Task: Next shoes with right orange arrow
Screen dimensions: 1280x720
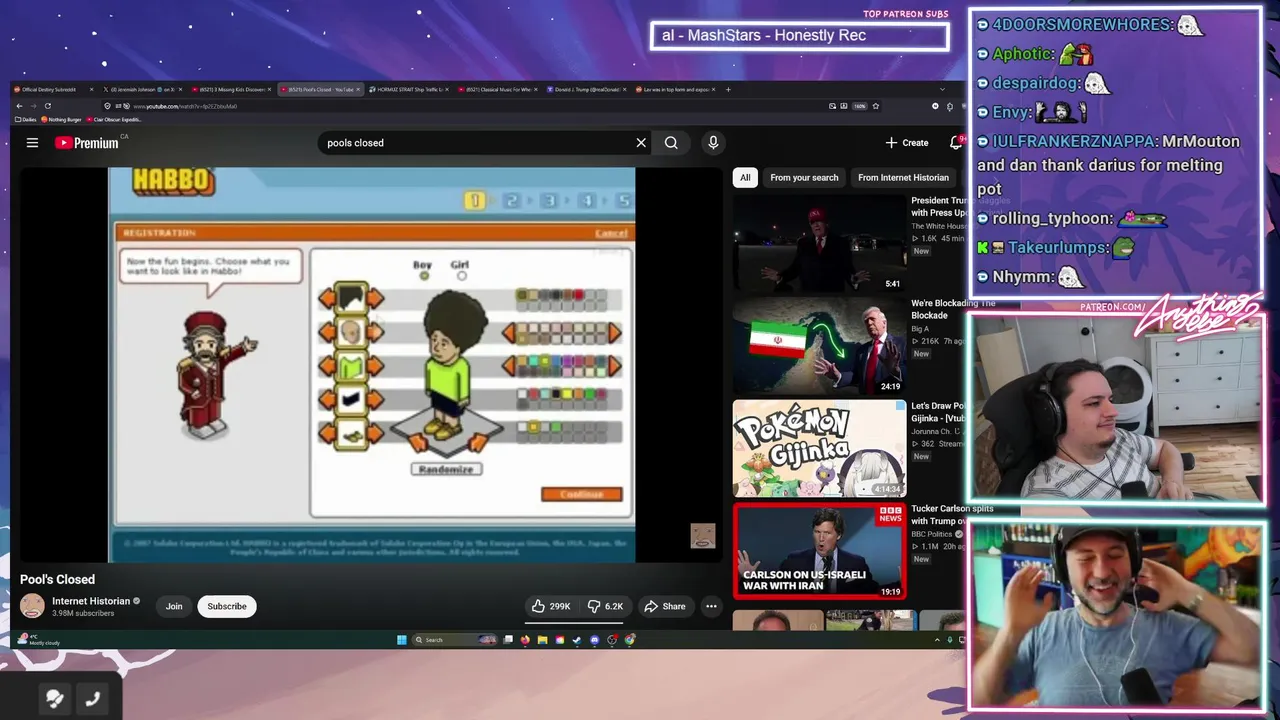Action: click(x=375, y=433)
